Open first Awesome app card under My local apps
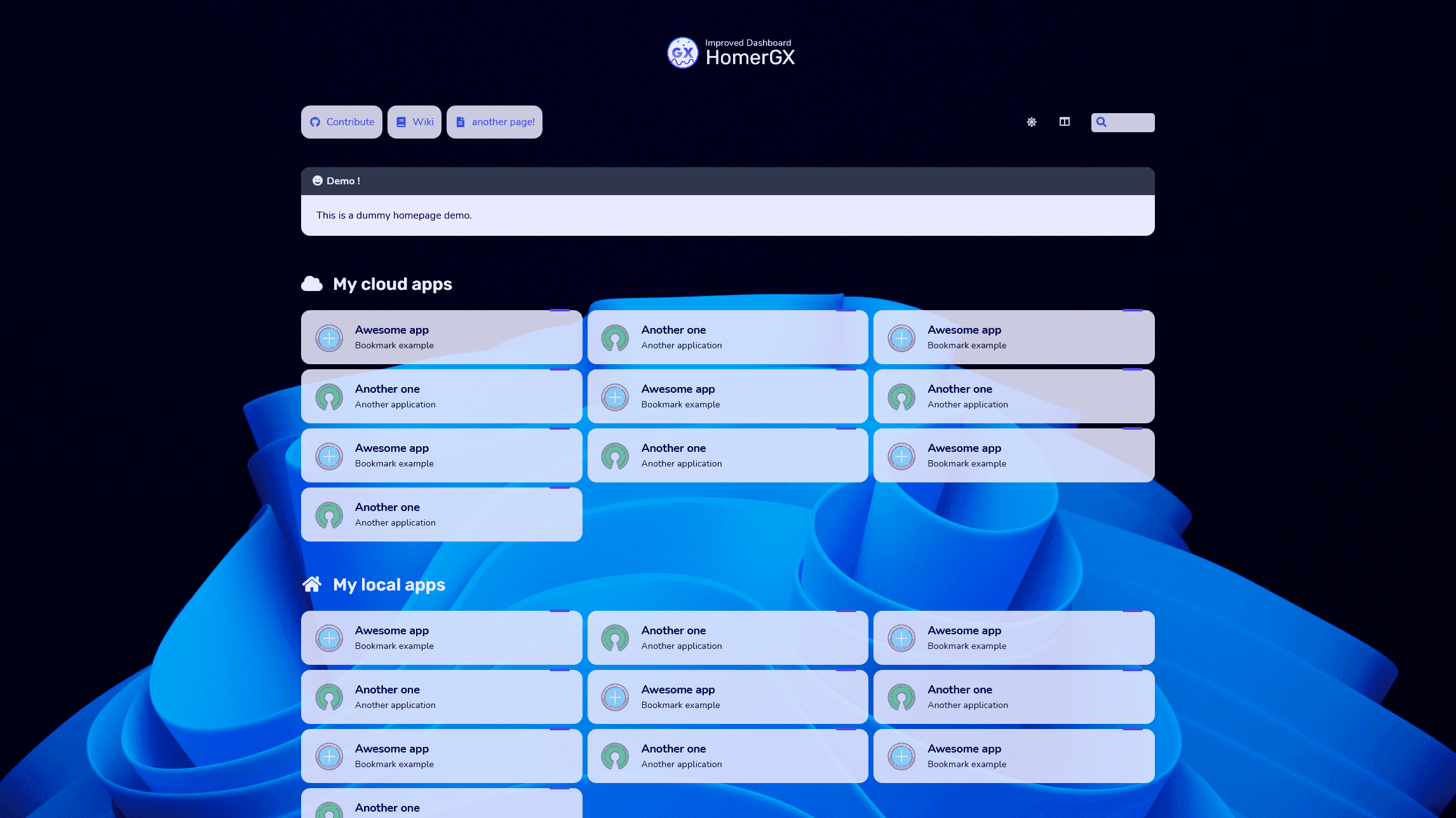 [442, 638]
